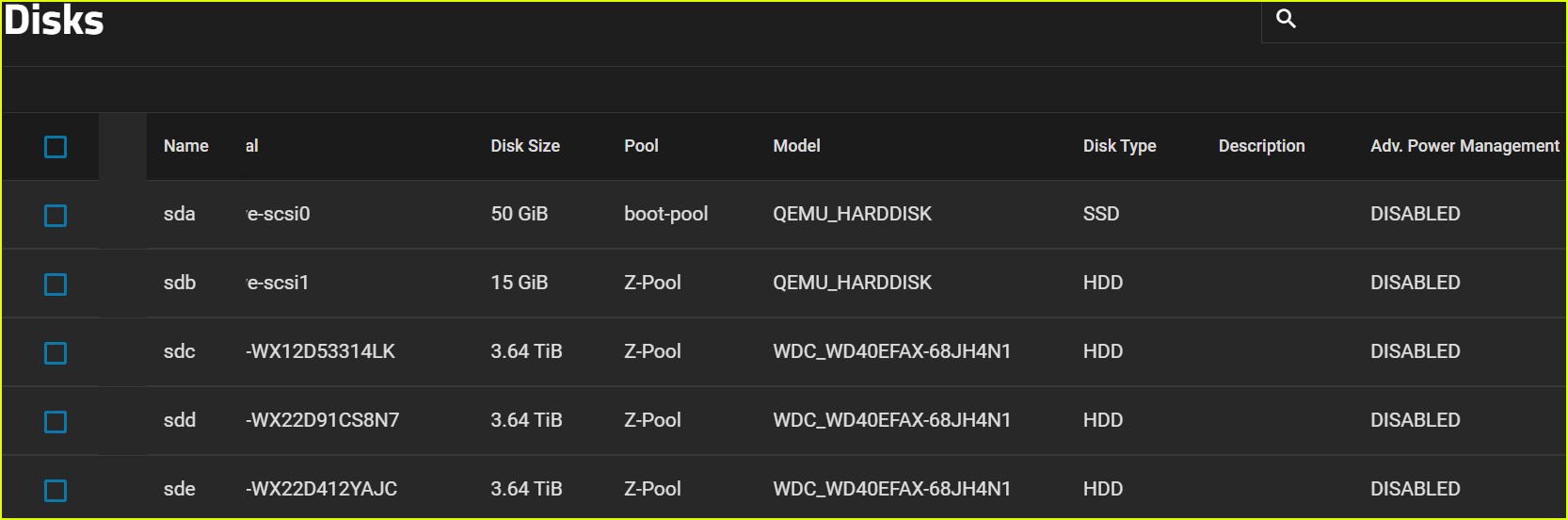Viewport: 1568px width, 520px height.
Task: Select the sdc row checkbox
Action: pos(56,353)
